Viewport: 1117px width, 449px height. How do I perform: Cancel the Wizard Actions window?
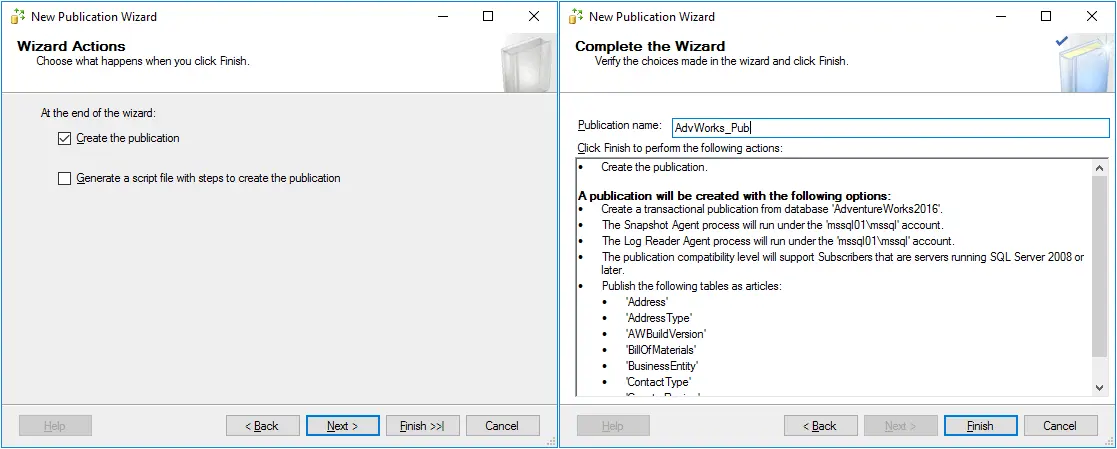[502, 425]
